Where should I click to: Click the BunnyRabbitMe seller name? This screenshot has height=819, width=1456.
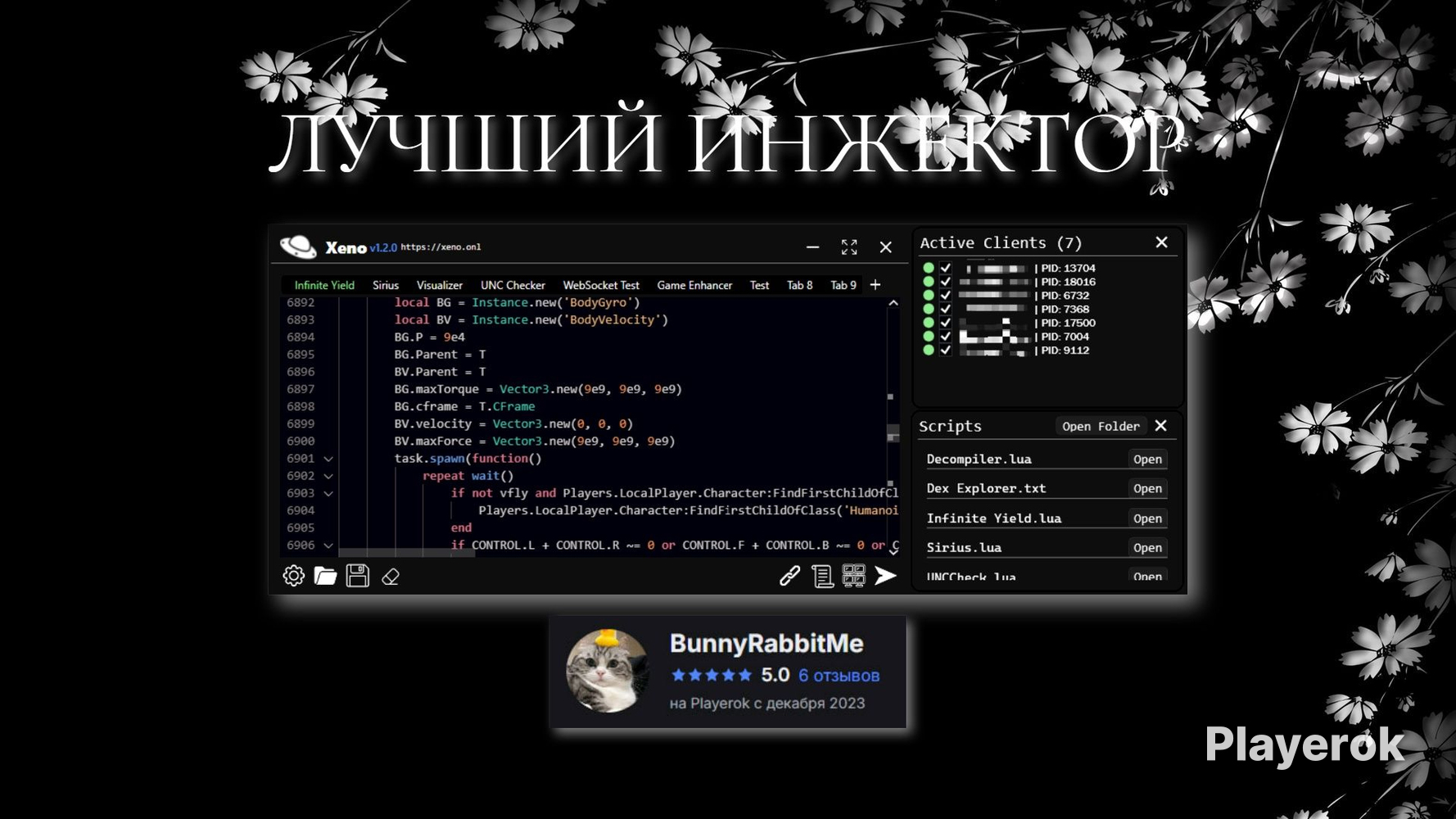[x=766, y=644]
